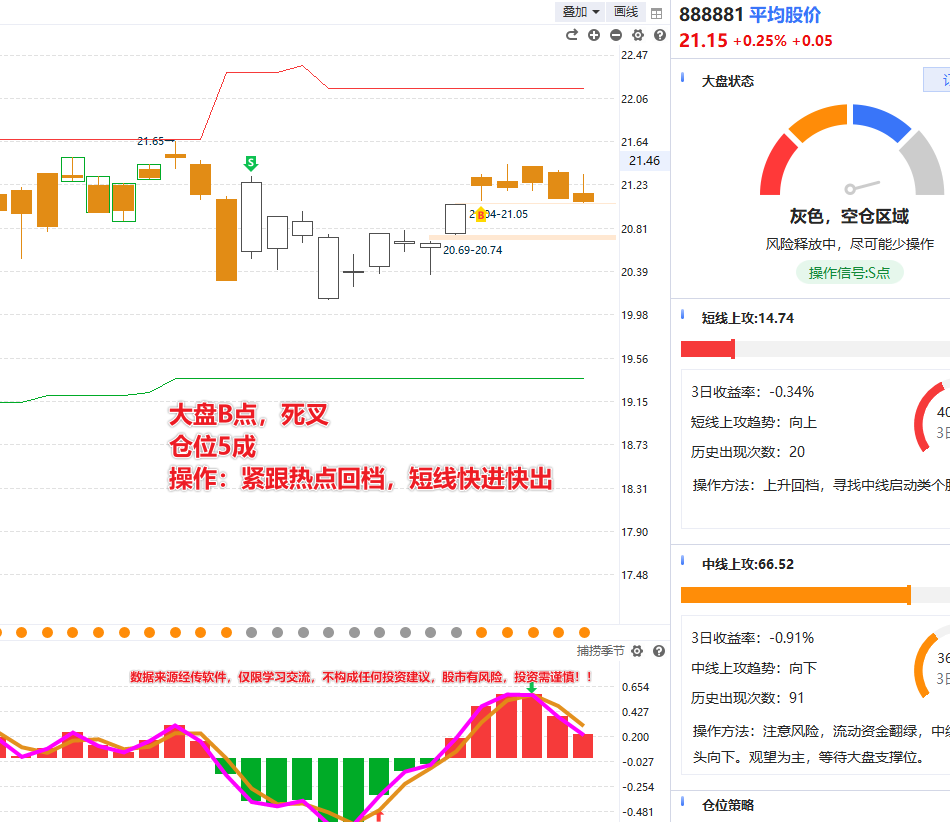Click the 21.46 price tag on the axis
Image resolution: width=950 pixels, height=822 pixels.
[x=644, y=161]
